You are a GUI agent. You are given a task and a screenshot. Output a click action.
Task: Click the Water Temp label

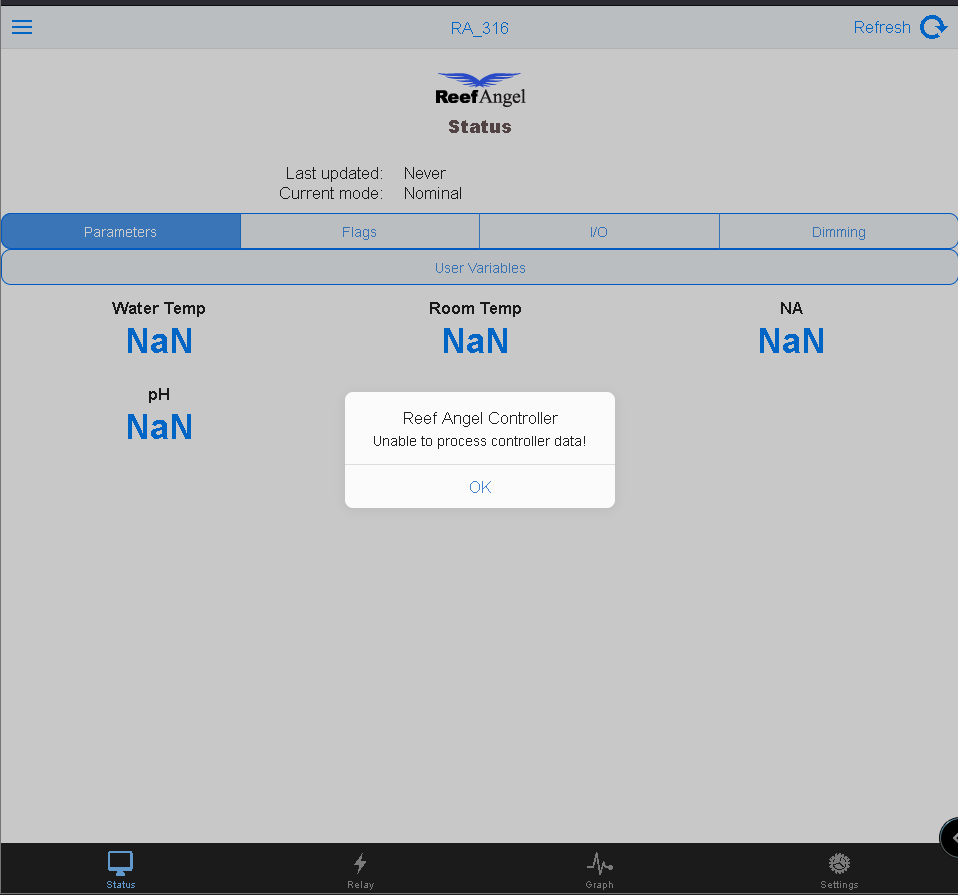(x=159, y=308)
